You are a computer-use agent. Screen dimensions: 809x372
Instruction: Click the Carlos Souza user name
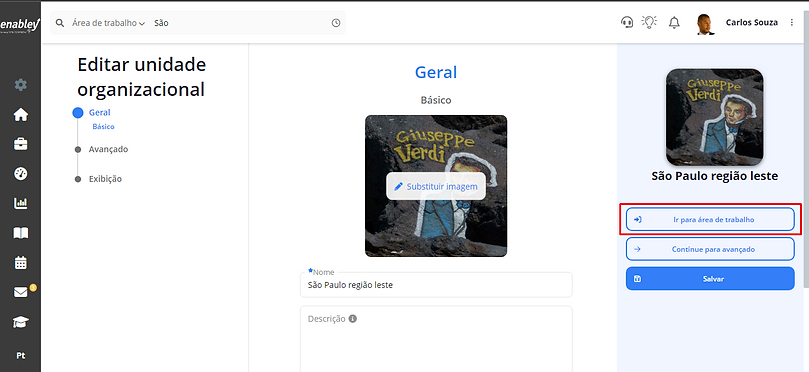tap(752, 23)
